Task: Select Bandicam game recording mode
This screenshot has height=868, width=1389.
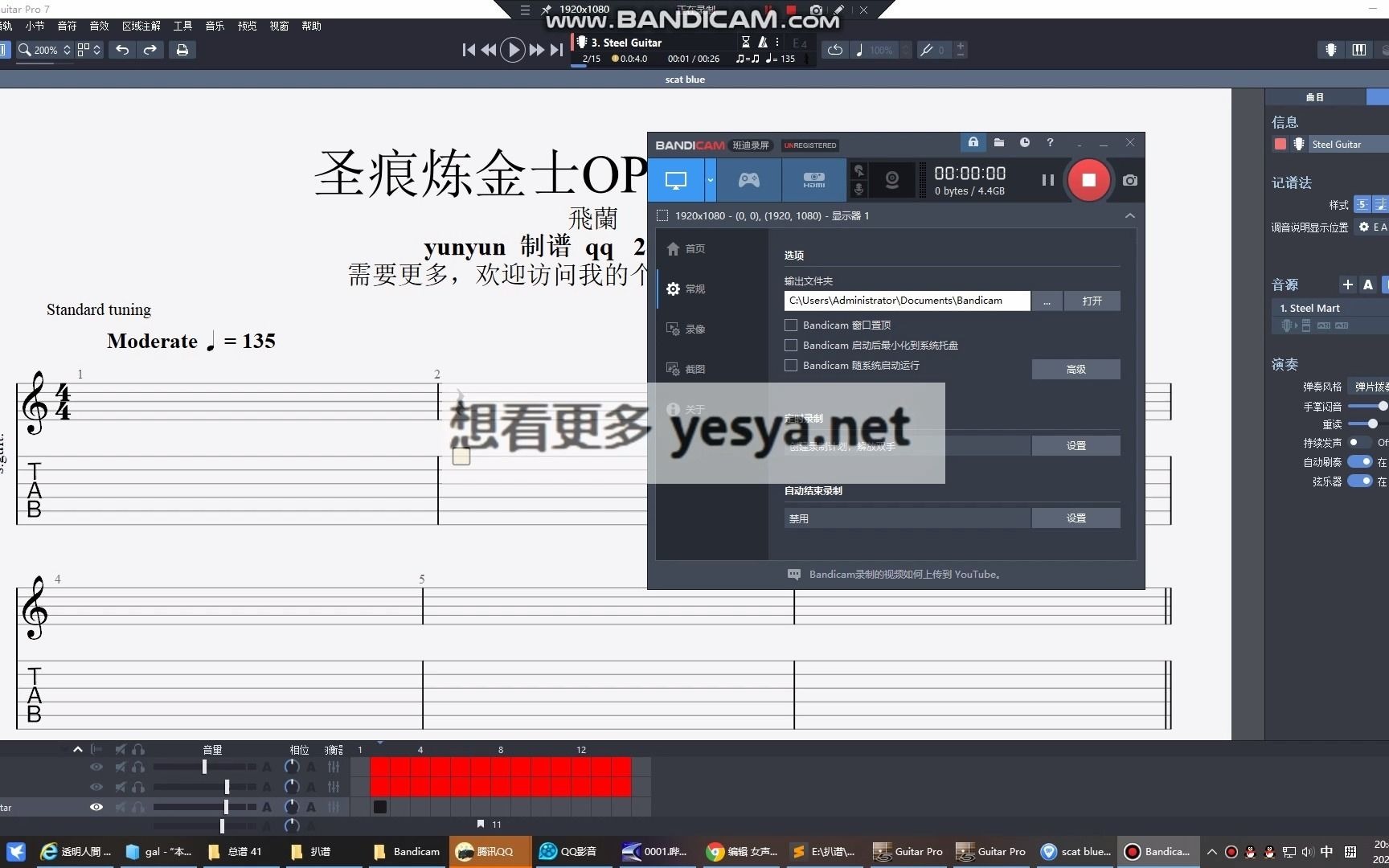Action: [x=749, y=180]
